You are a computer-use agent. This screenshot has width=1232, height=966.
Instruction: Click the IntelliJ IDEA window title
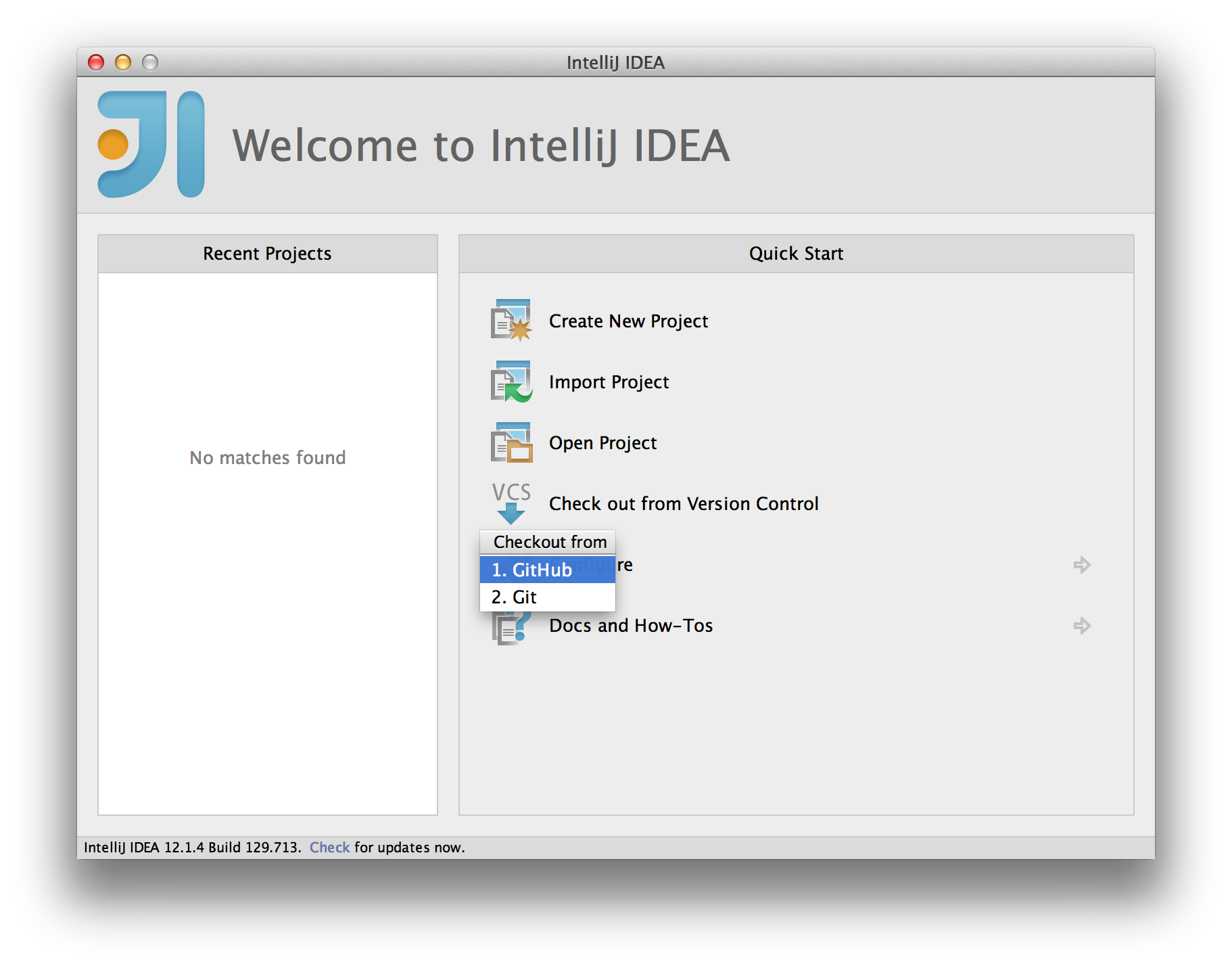(x=615, y=62)
